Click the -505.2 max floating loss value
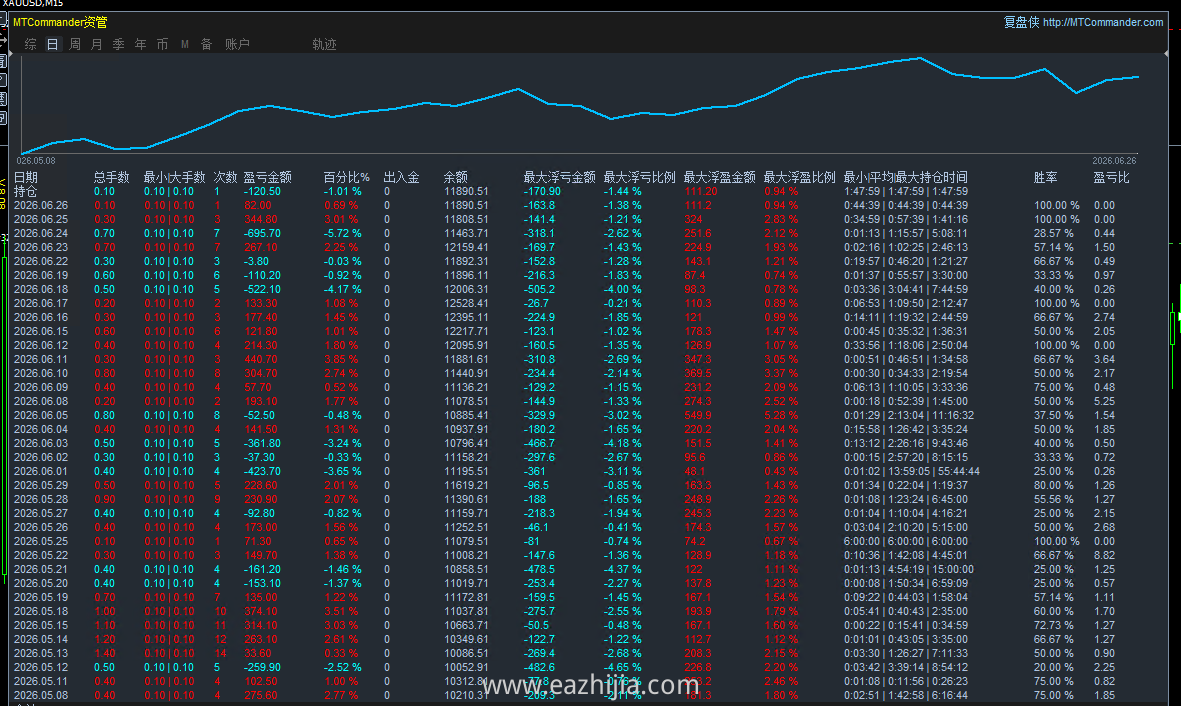1181x706 pixels. tap(539, 289)
